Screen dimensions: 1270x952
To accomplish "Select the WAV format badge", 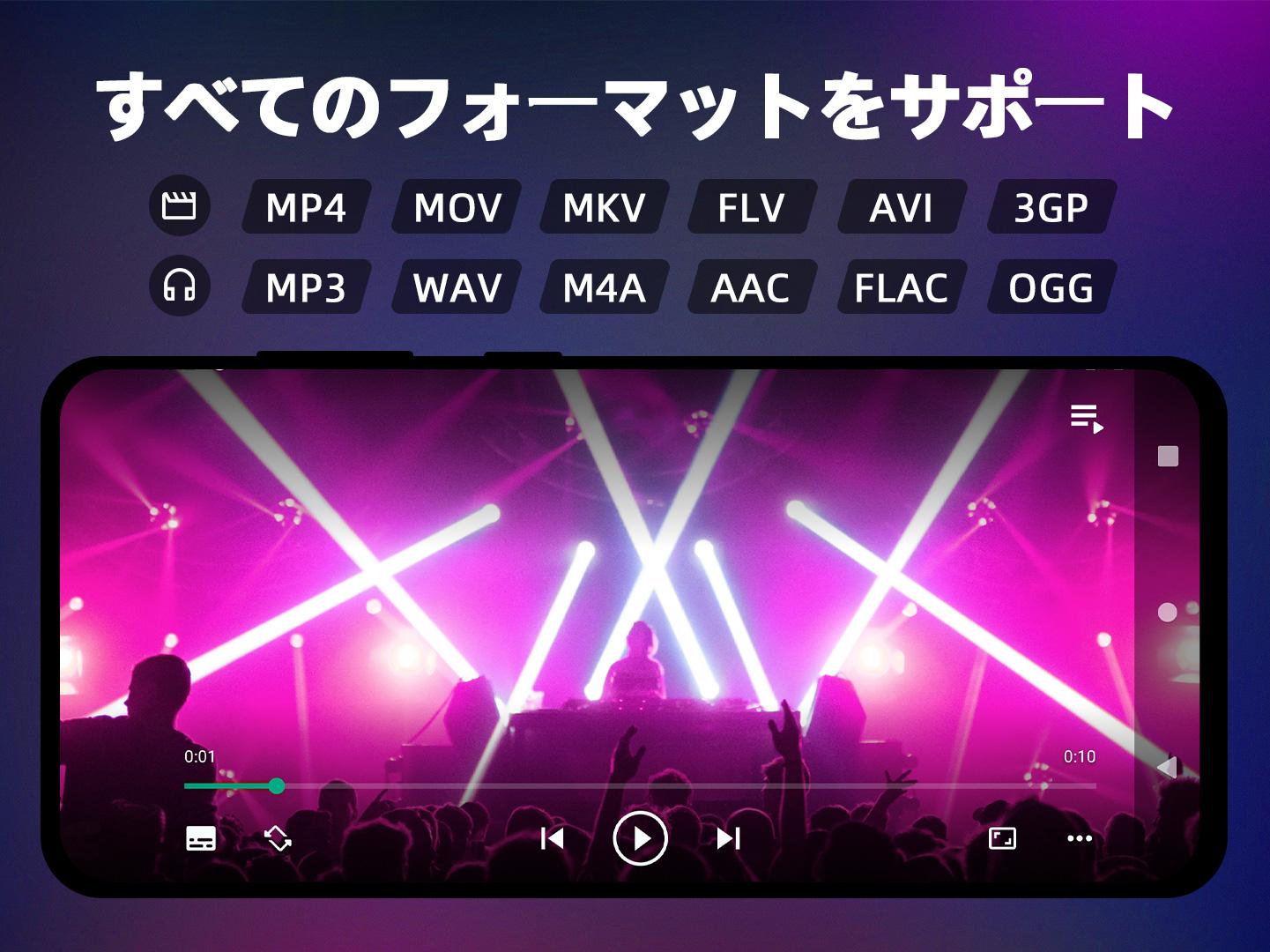I will point(457,286).
